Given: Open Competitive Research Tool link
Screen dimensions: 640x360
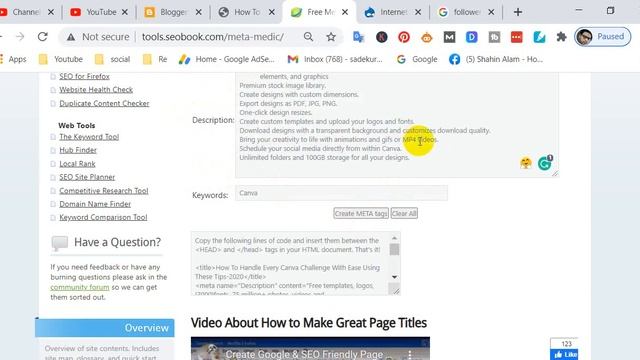Looking at the screenshot, I should 104,191.
